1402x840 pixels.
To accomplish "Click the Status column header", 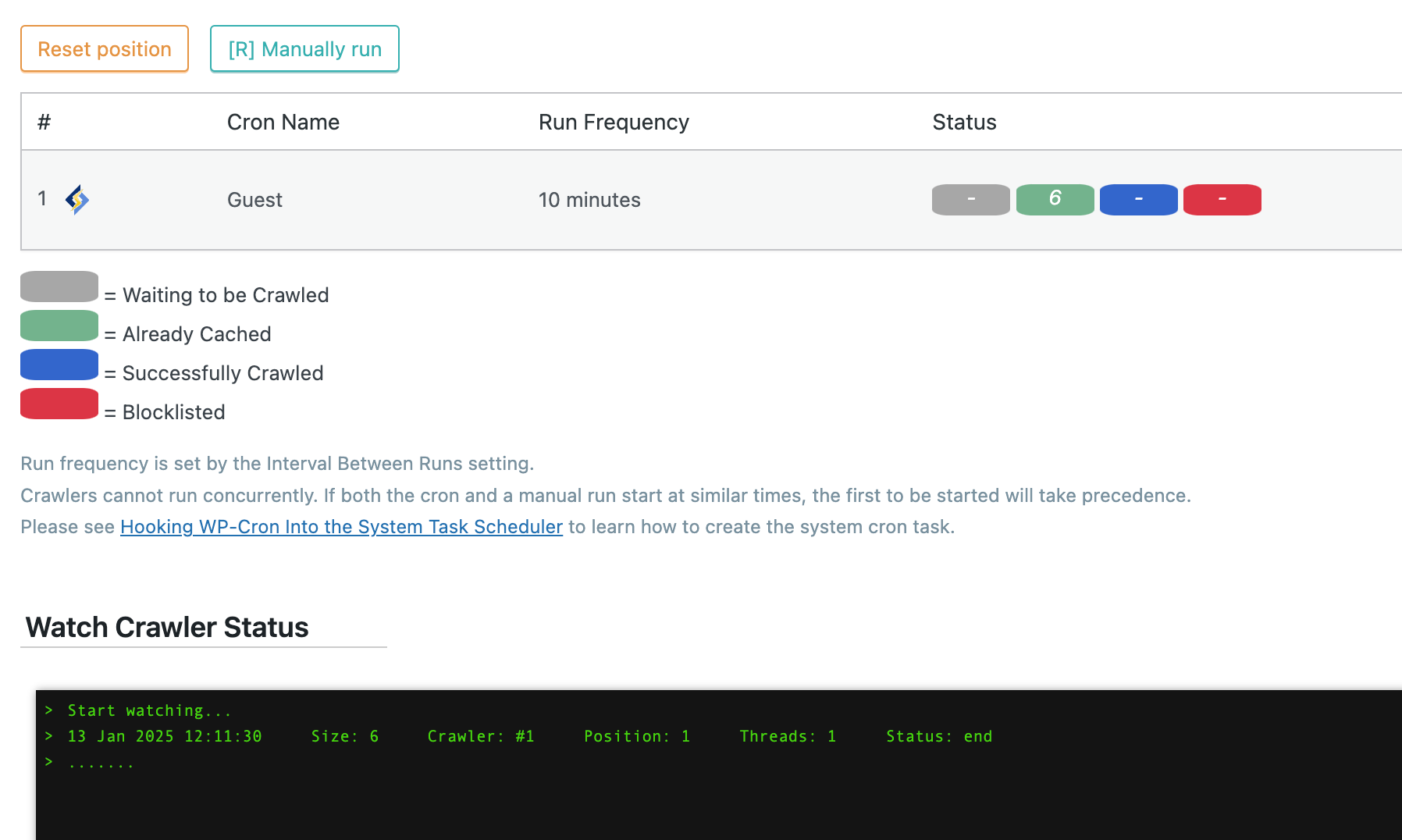I will [964, 123].
